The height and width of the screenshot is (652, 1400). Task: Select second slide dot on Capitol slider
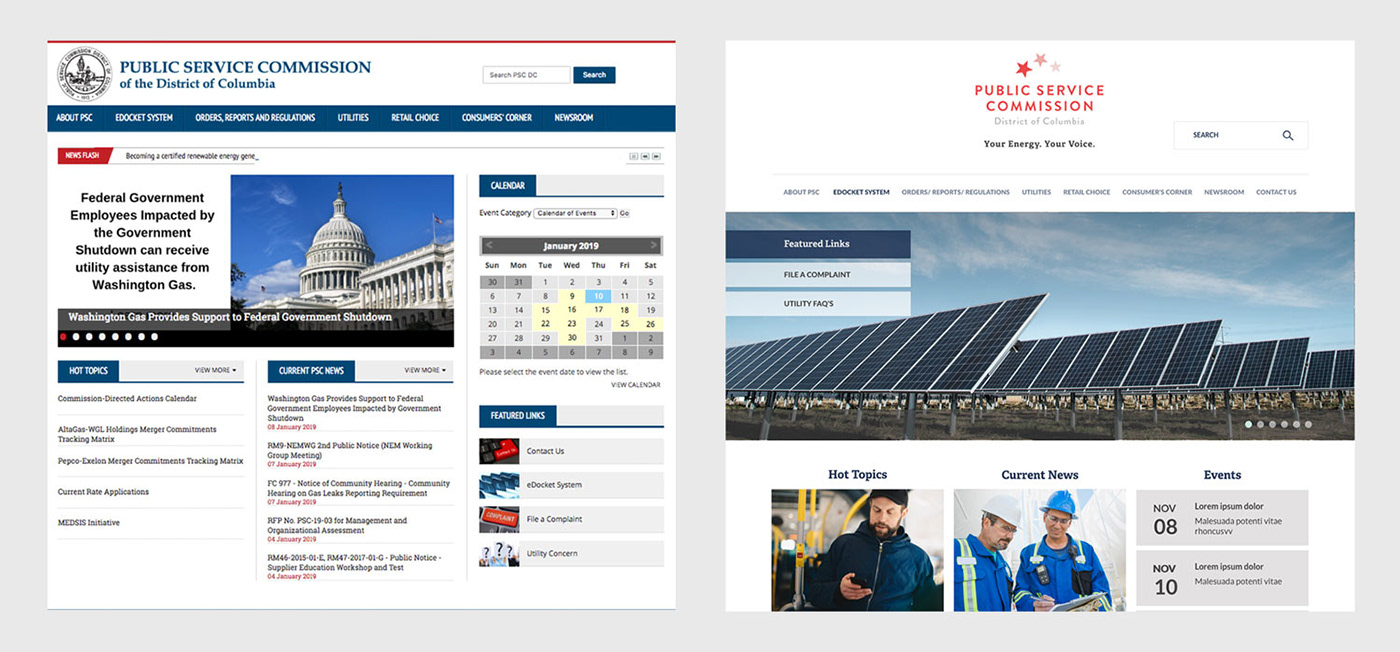pyautogui.click(x=77, y=337)
